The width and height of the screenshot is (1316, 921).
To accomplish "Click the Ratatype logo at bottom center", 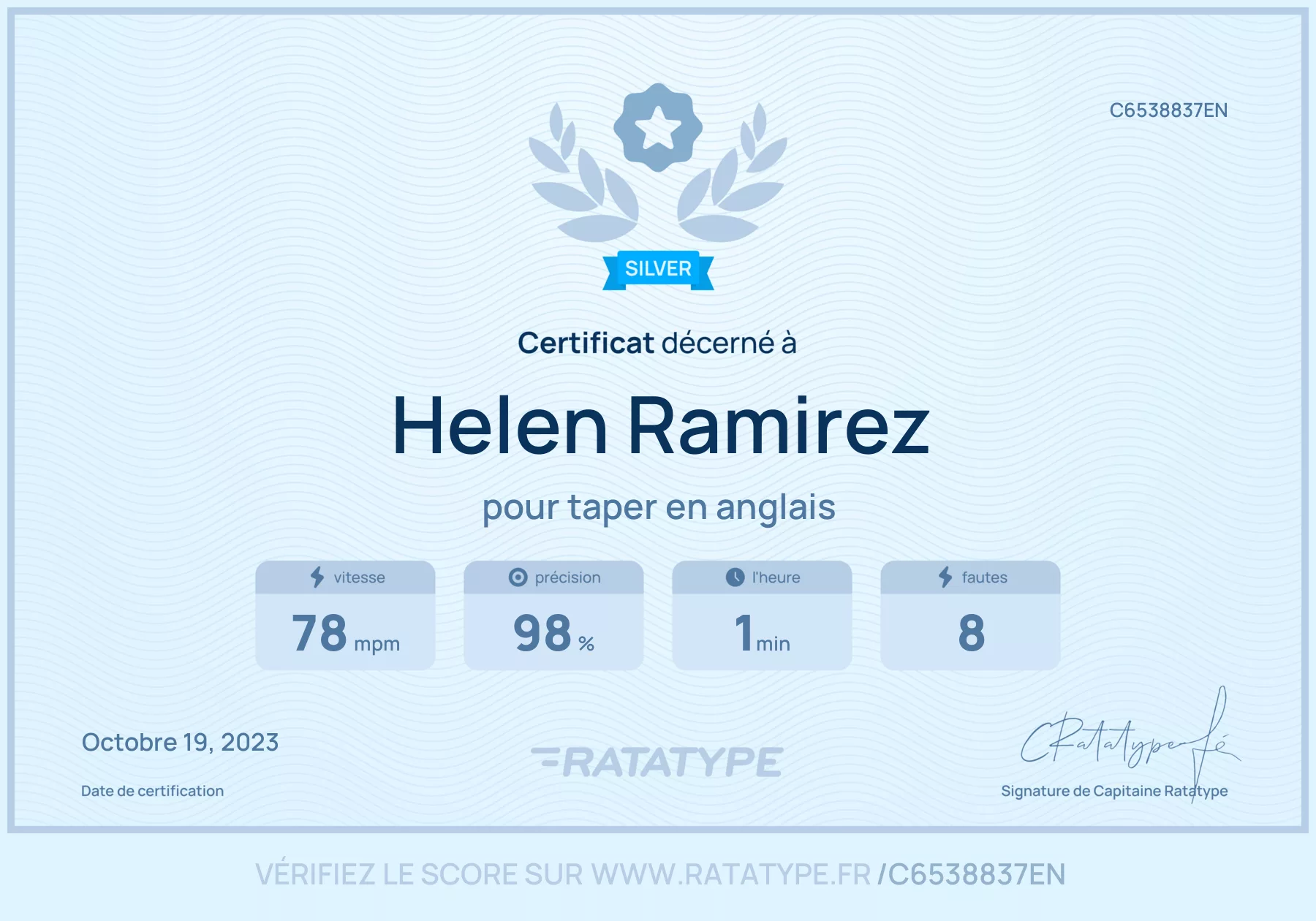I will 657,762.
